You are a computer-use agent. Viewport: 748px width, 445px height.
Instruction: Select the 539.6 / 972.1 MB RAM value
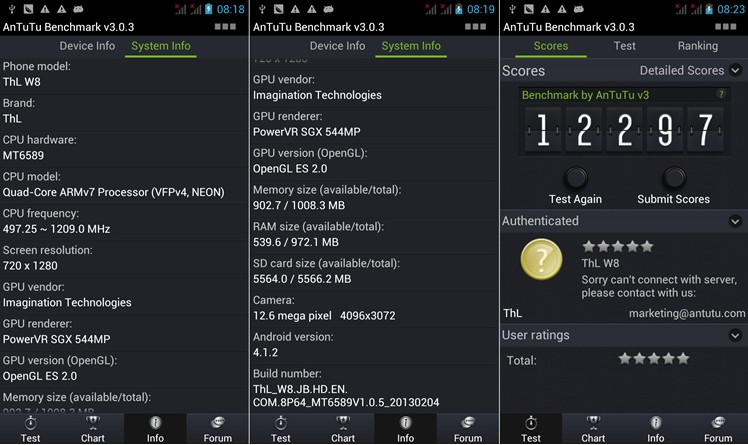tap(296, 242)
